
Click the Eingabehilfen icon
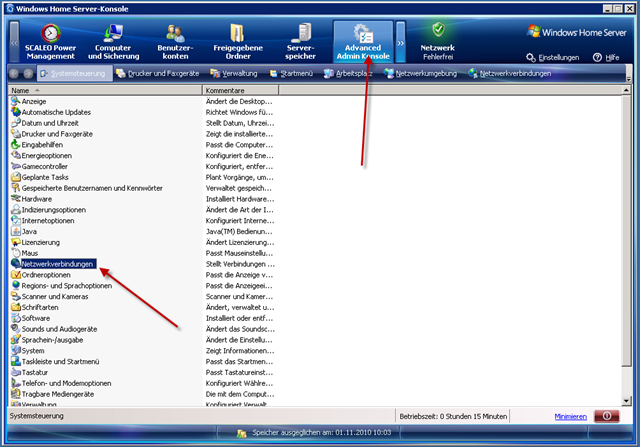coord(16,145)
